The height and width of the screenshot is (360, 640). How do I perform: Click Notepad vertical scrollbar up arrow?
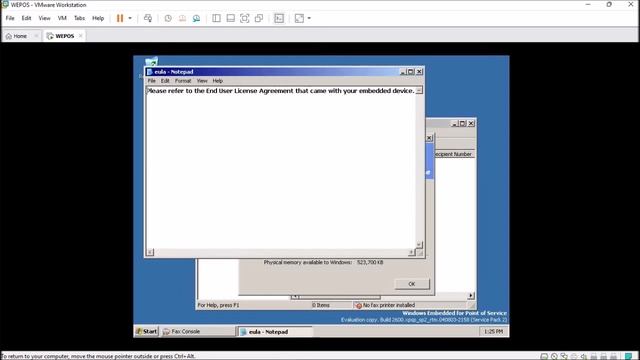[x=419, y=90]
